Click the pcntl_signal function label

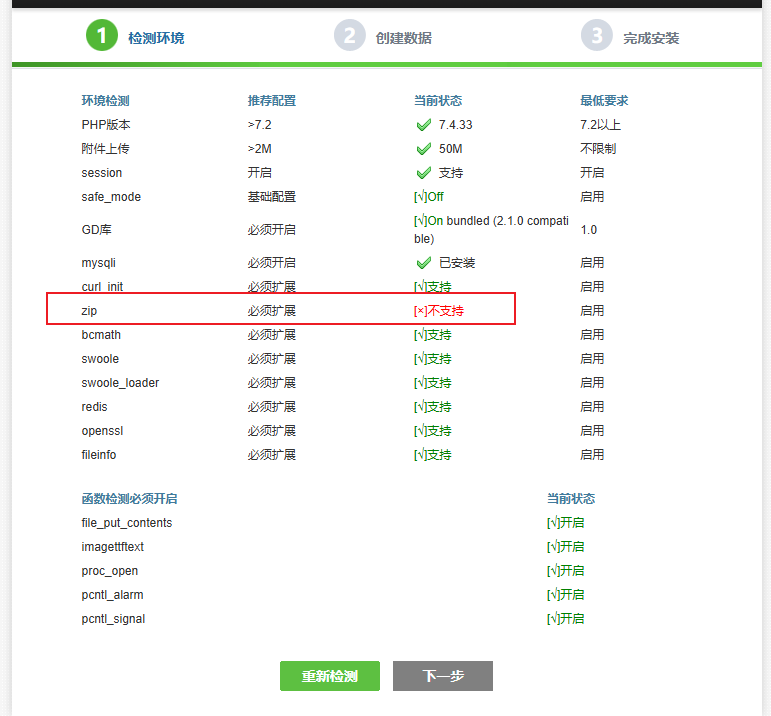[x=113, y=619]
